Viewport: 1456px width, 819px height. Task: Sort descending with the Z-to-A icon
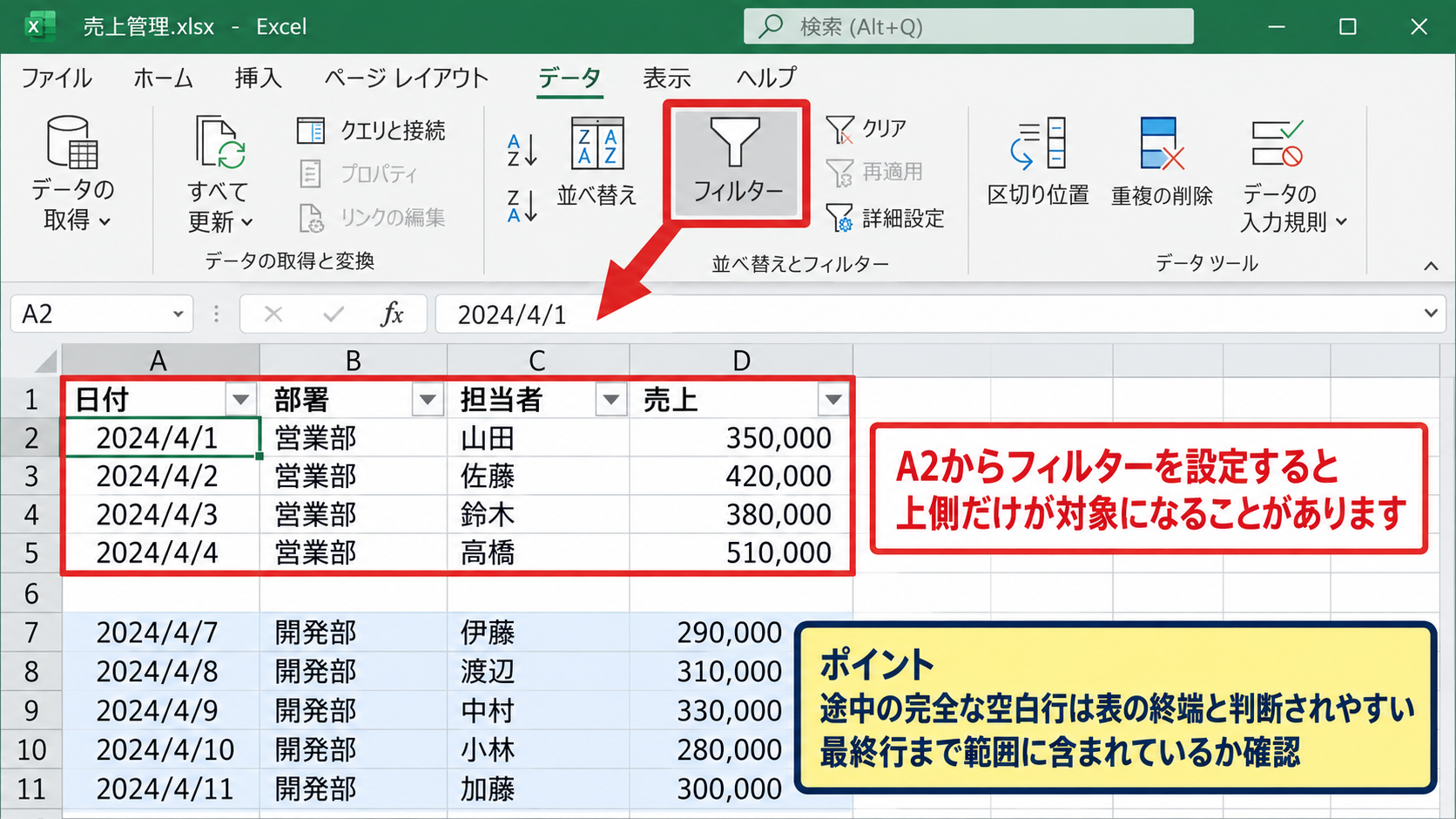click(522, 206)
